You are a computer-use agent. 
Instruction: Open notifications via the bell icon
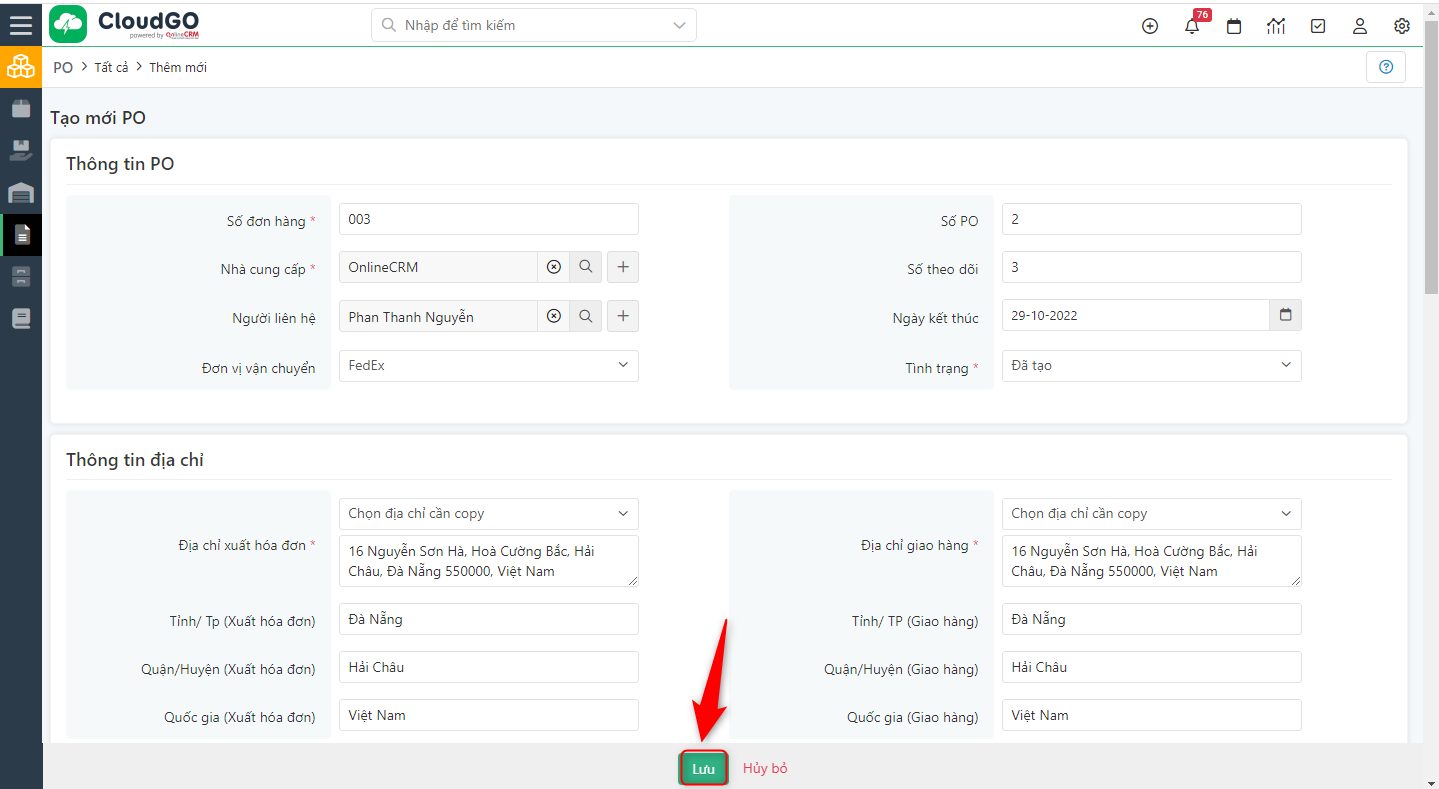(x=1191, y=26)
